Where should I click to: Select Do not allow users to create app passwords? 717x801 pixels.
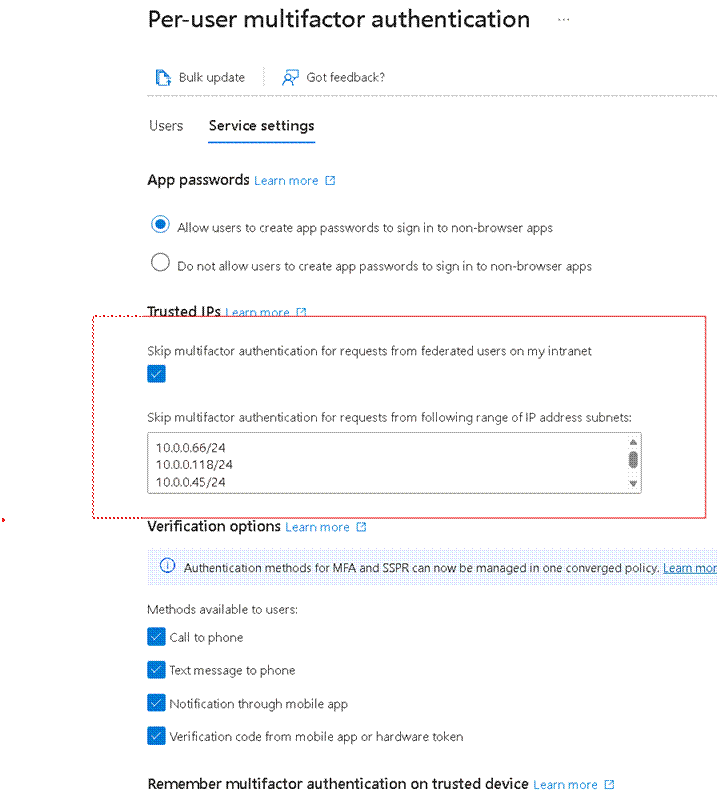click(160, 265)
